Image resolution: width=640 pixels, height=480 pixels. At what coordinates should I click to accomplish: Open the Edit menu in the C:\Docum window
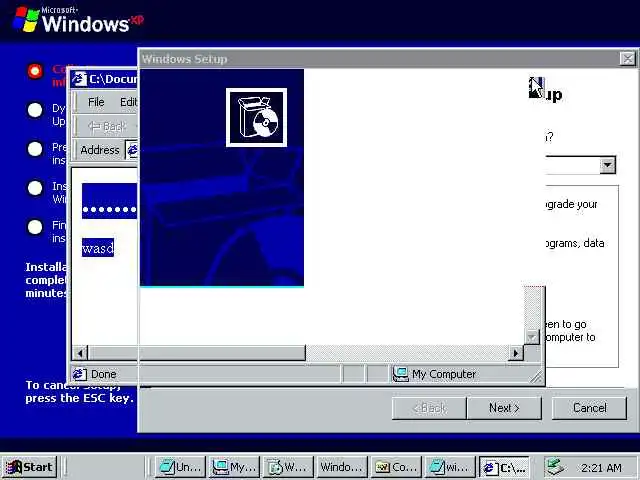pyautogui.click(x=128, y=102)
